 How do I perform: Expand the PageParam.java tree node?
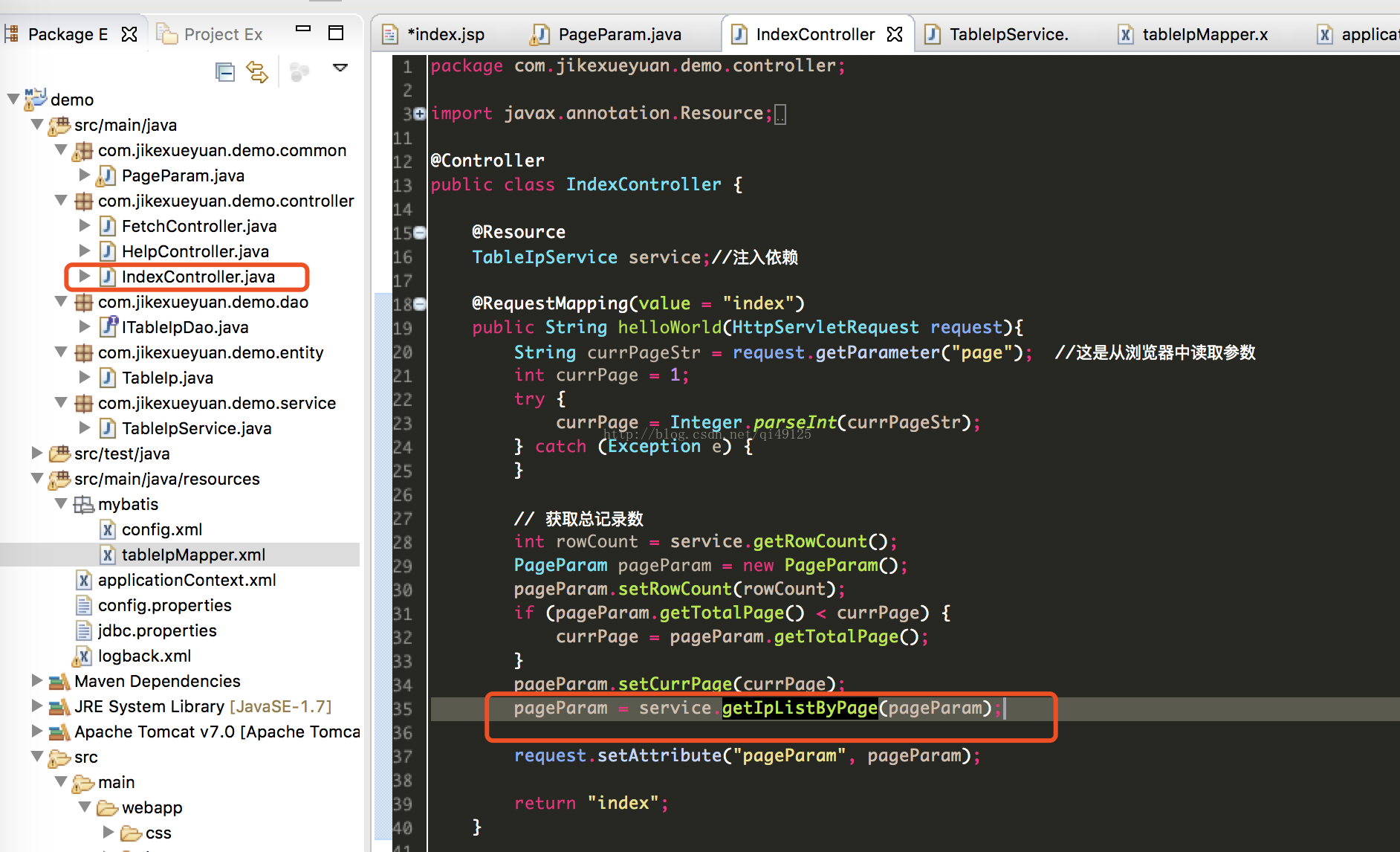click(85, 175)
